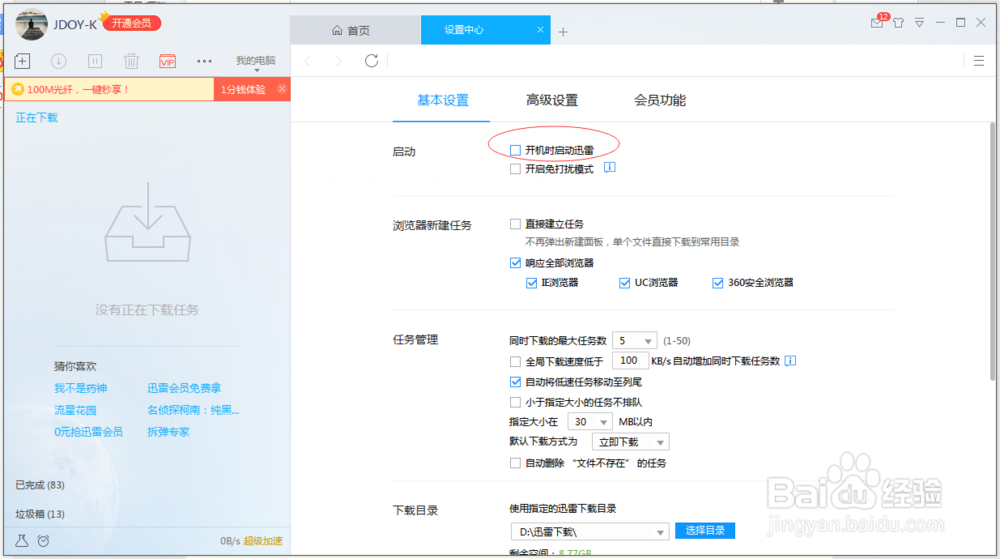This screenshot has height=559, width=1000.
Task: Toggle the IE浏览器 checkbox
Action: [x=531, y=283]
